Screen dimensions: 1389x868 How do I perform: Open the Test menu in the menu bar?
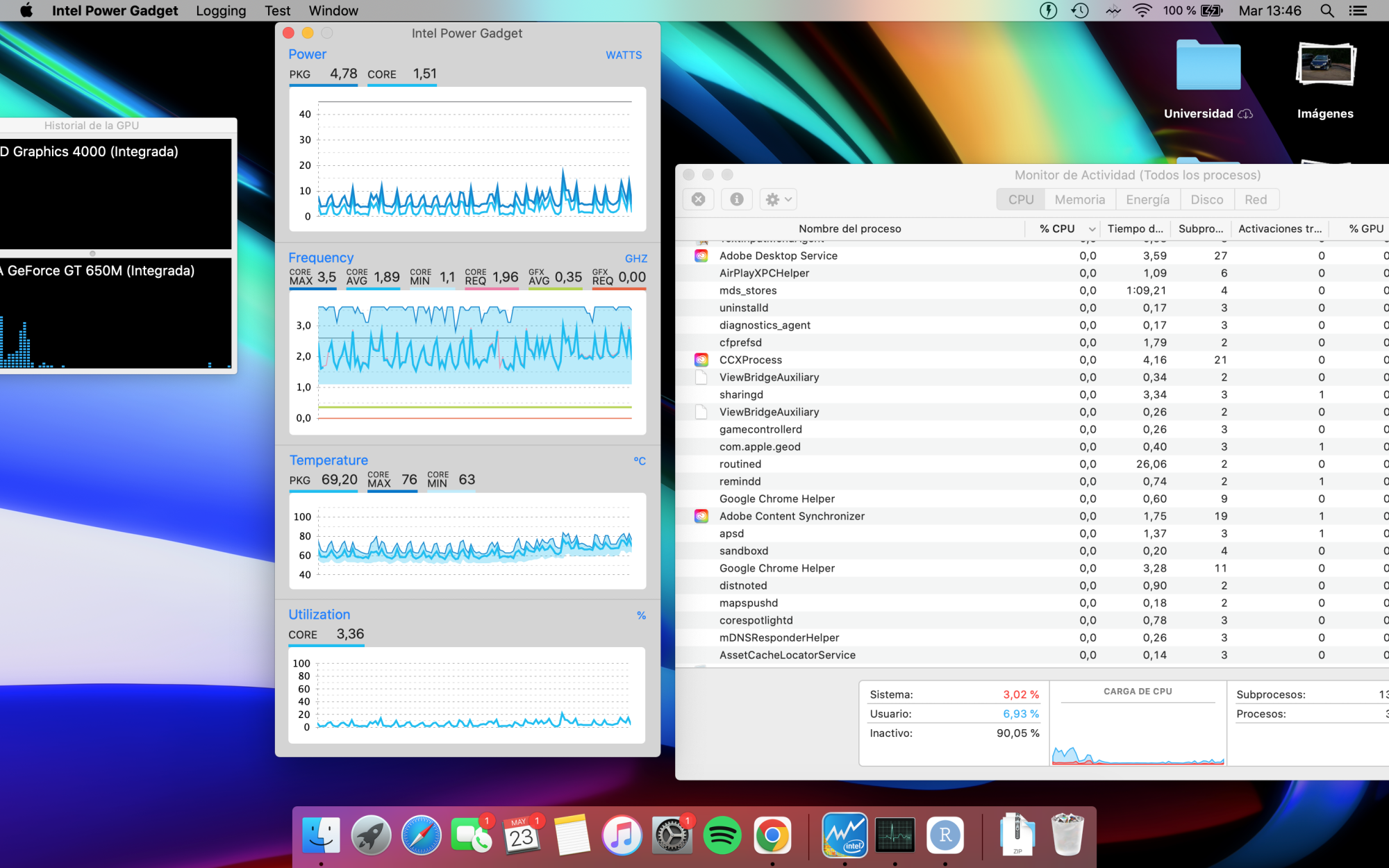277,10
